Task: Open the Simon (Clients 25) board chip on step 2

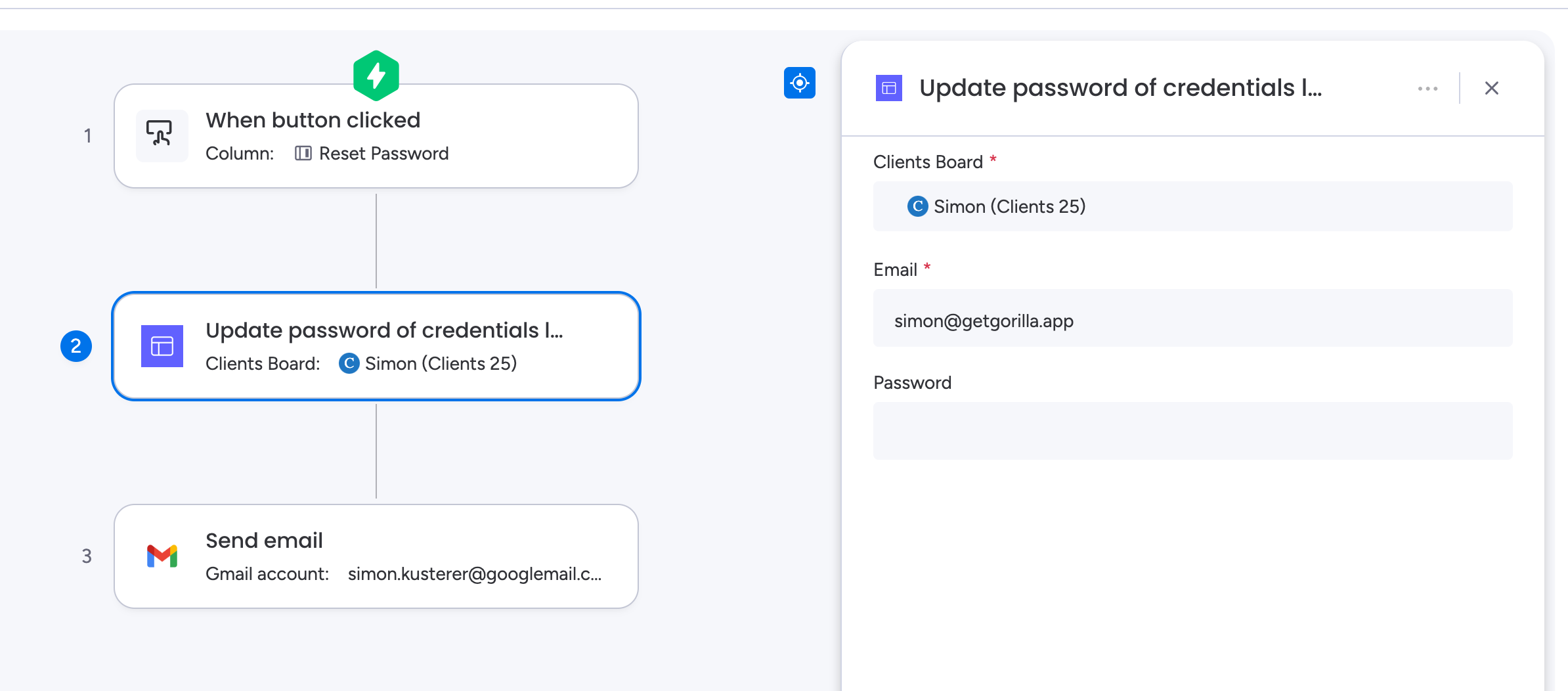Action: click(428, 363)
